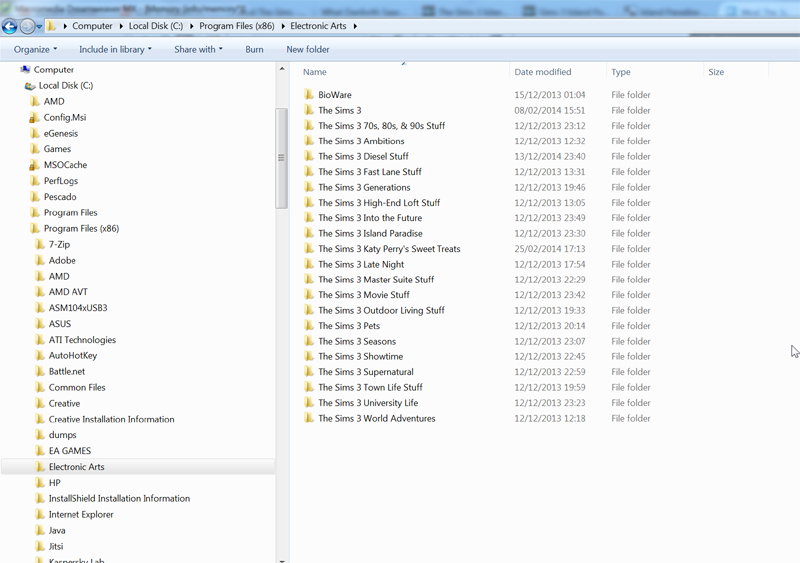Select The Sims 3 World Adventures folder icon
Screen dimensions: 800x563
[x=308, y=418]
